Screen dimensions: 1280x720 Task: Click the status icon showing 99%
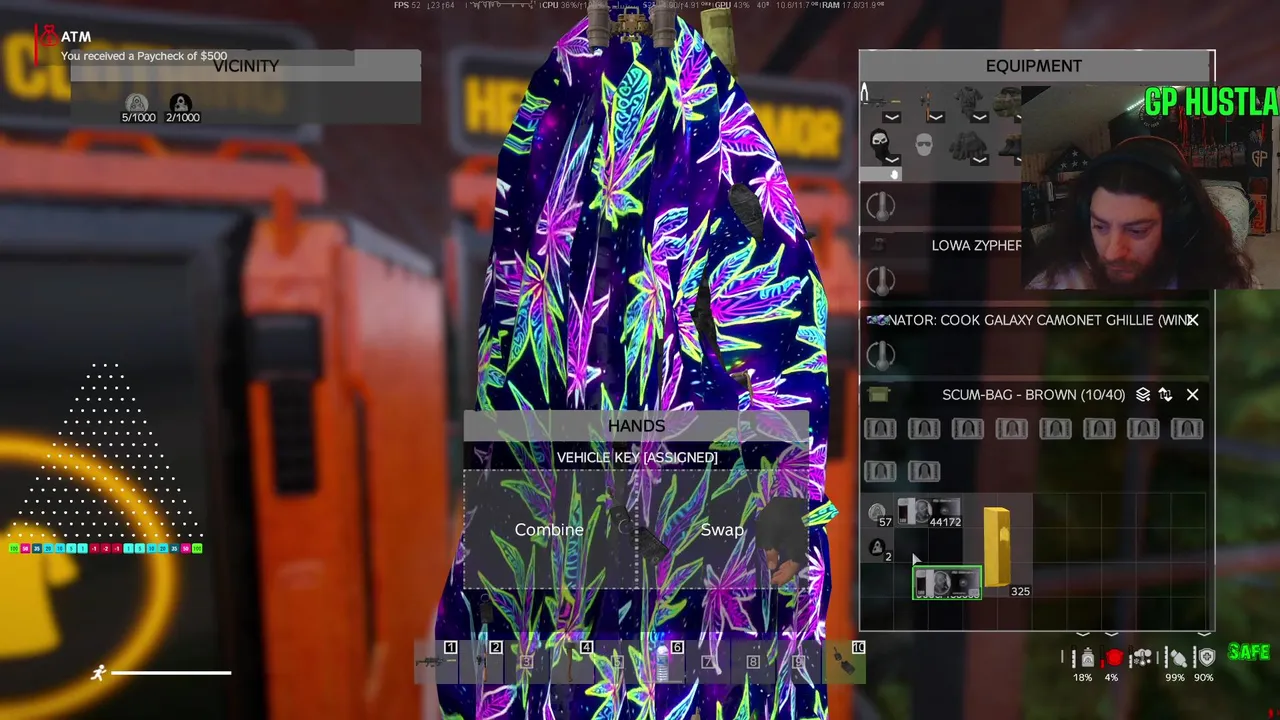1177,658
